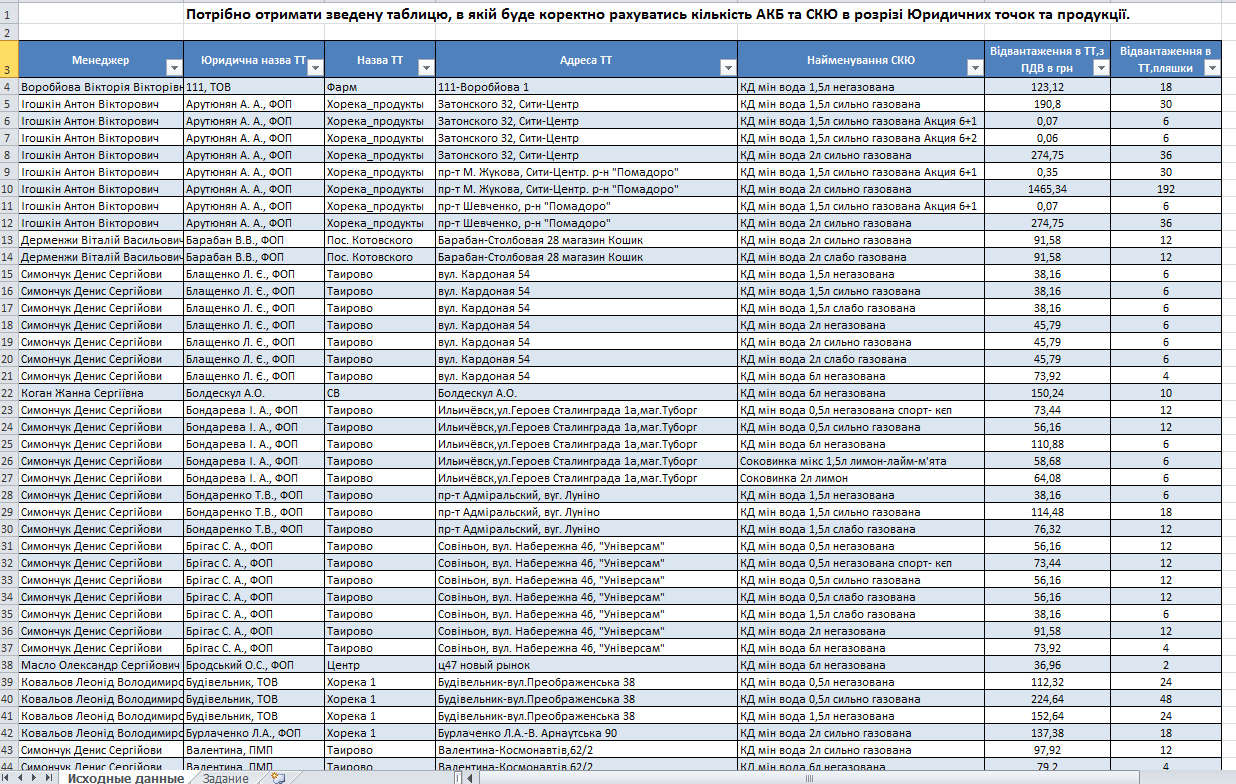This screenshot has height=784, width=1236.
Task: Select the amount cell 152,64
Action: tap(1048, 716)
